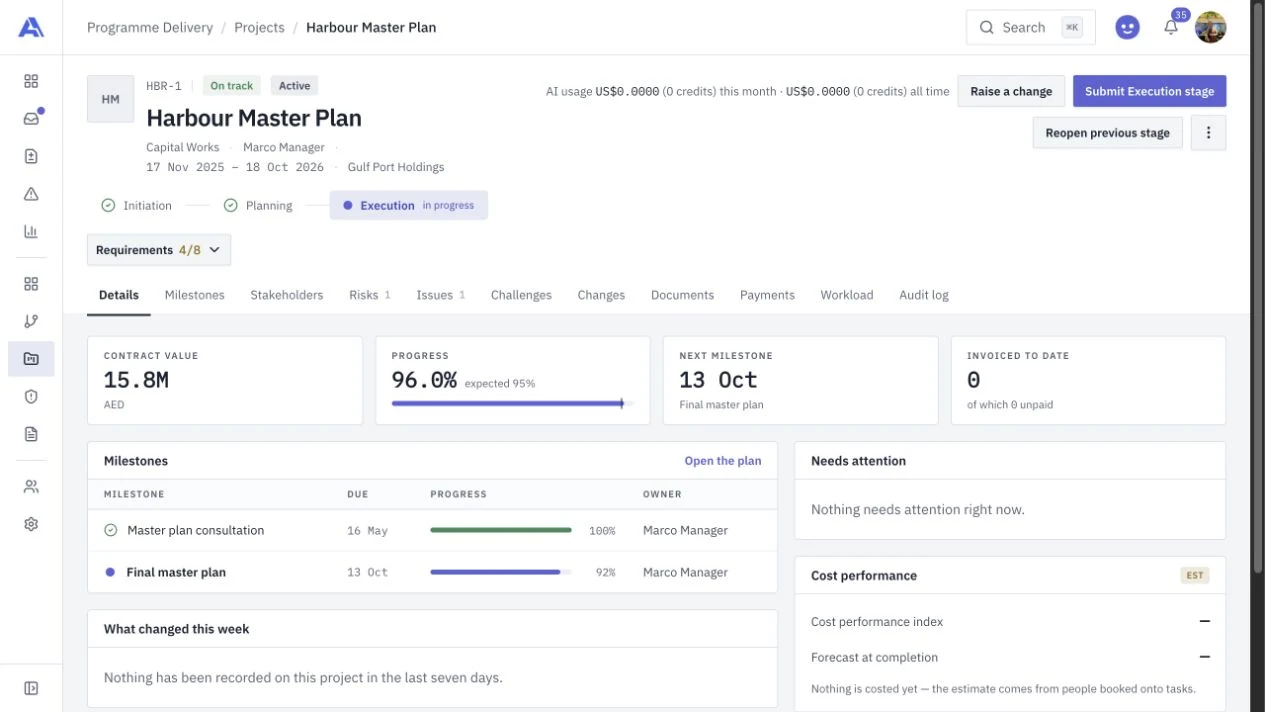The image size is (1265, 712).
Task: Open the settings gear sidebar icon
Action: click(x=31, y=524)
